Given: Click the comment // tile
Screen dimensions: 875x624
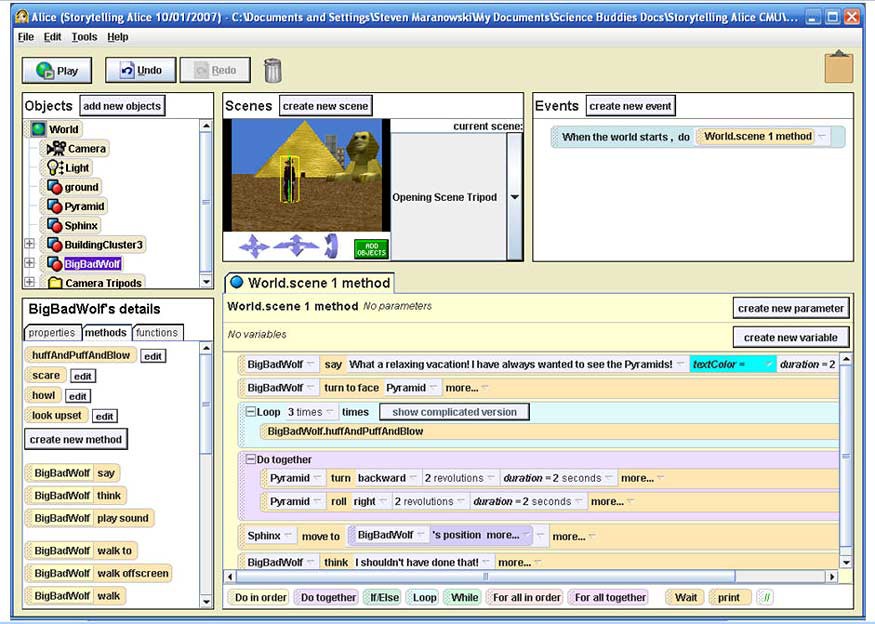Looking at the screenshot, I should tap(767, 597).
